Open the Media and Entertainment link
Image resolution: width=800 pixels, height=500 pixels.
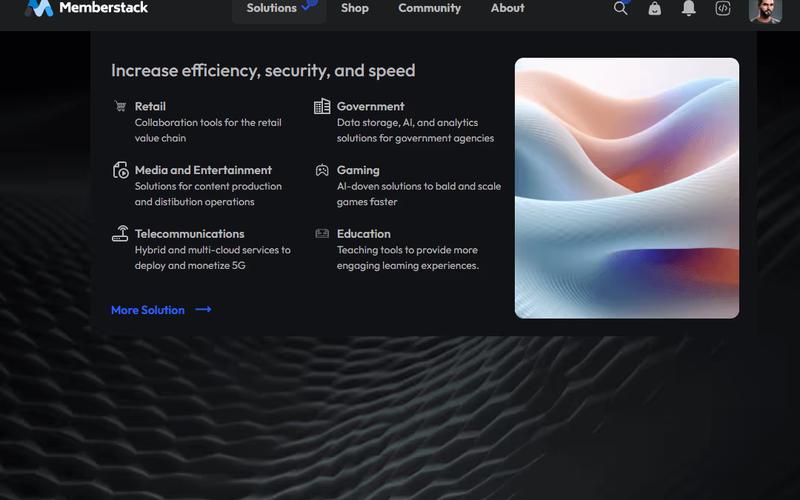click(x=203, y=170)
